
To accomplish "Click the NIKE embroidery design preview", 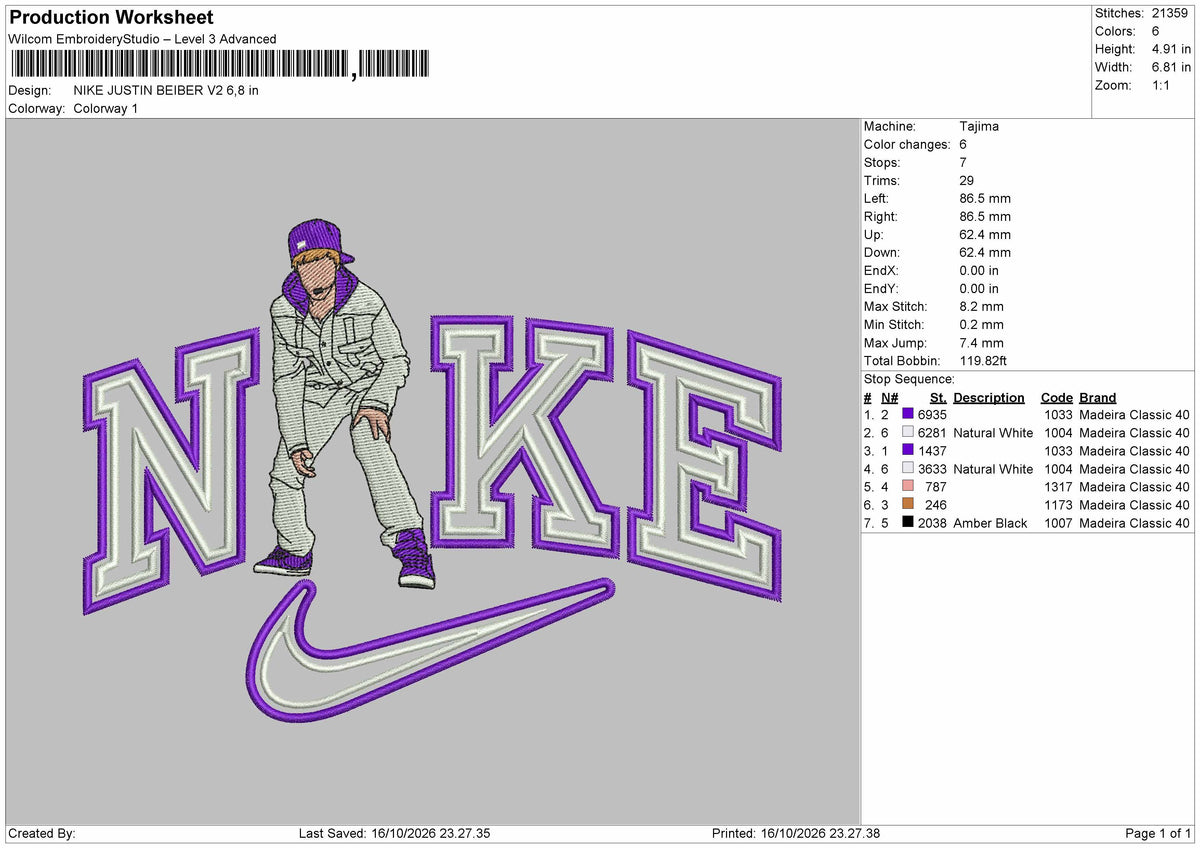I will (431, 472).
